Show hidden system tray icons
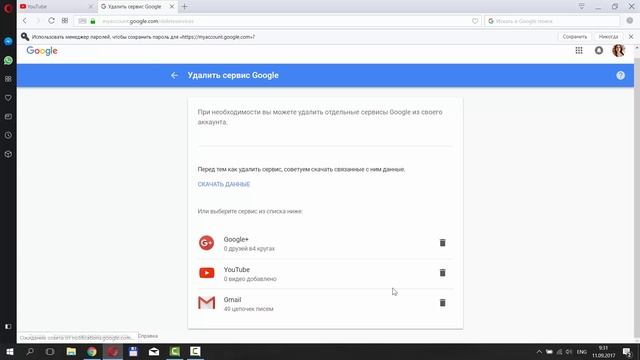 tap(539, 352)
